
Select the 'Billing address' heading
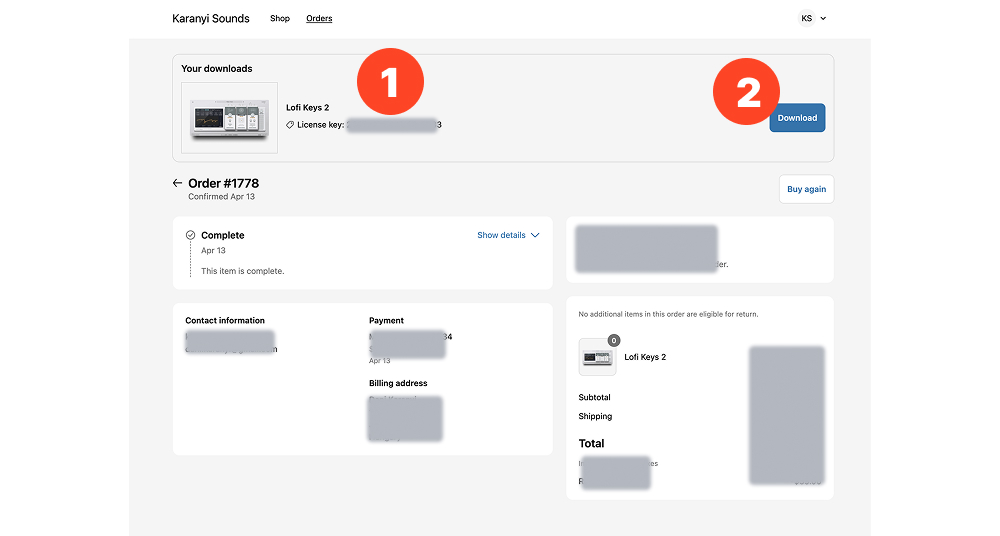(398, 383)
